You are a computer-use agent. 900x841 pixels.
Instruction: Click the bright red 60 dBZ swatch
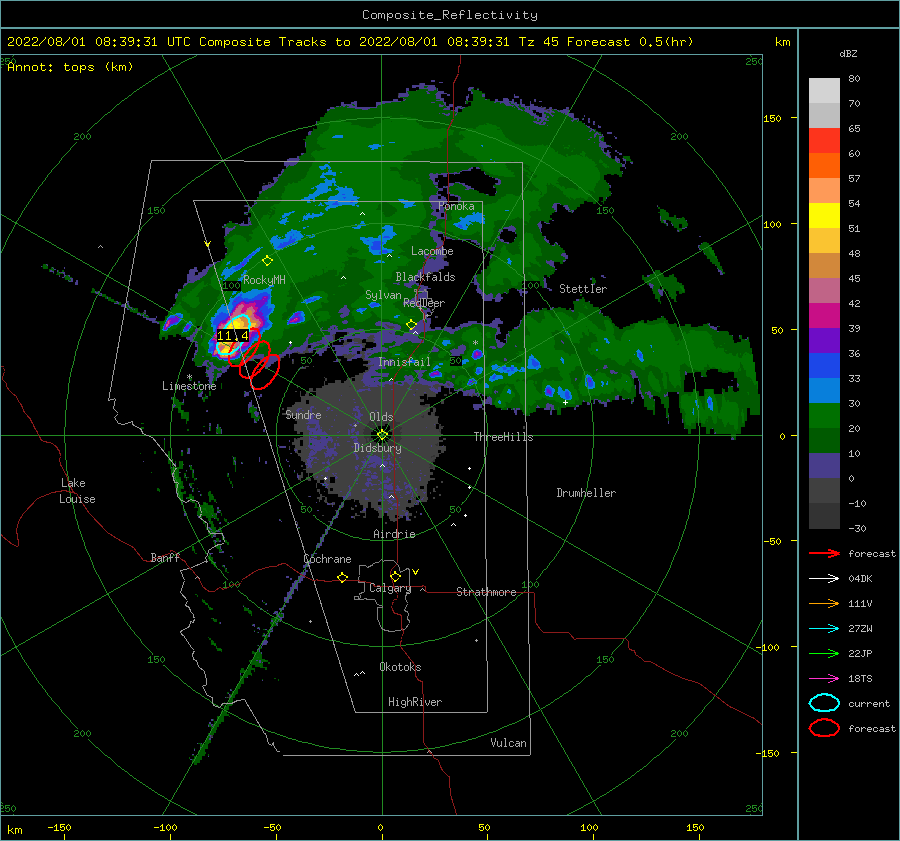[x=824, y=141]
